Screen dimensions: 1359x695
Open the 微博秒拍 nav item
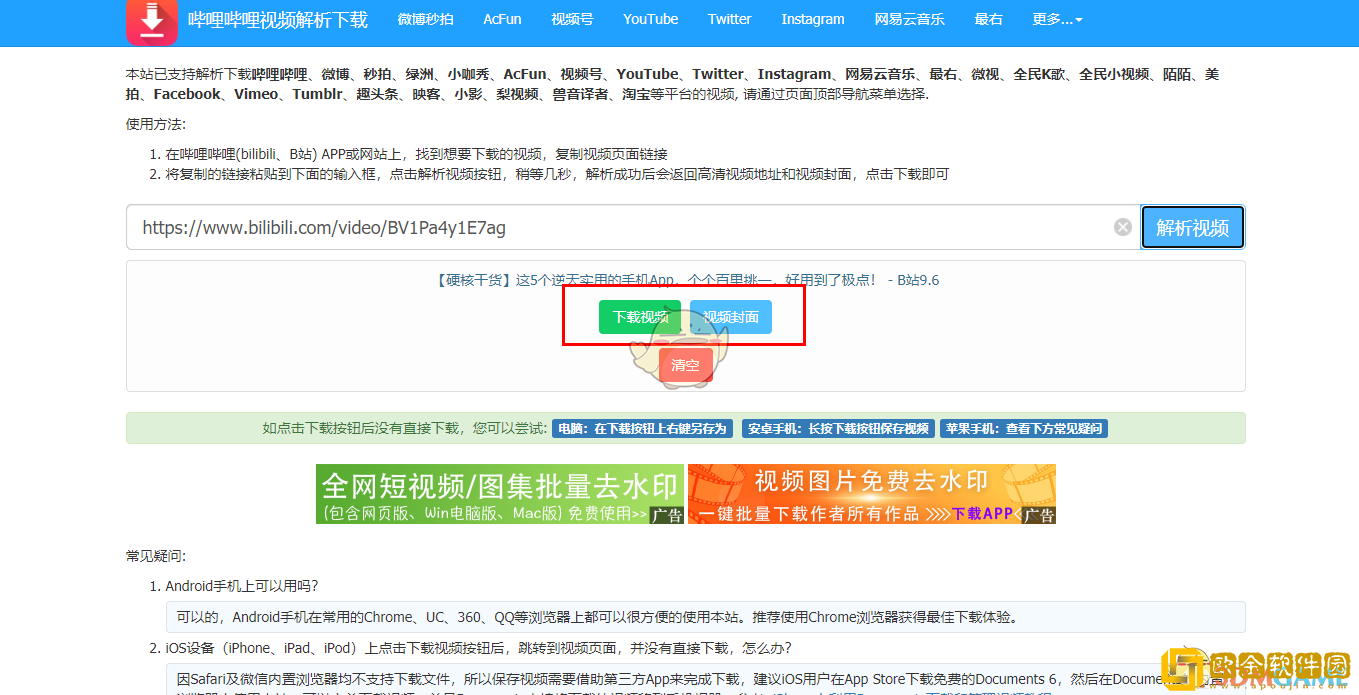[425, 19]
